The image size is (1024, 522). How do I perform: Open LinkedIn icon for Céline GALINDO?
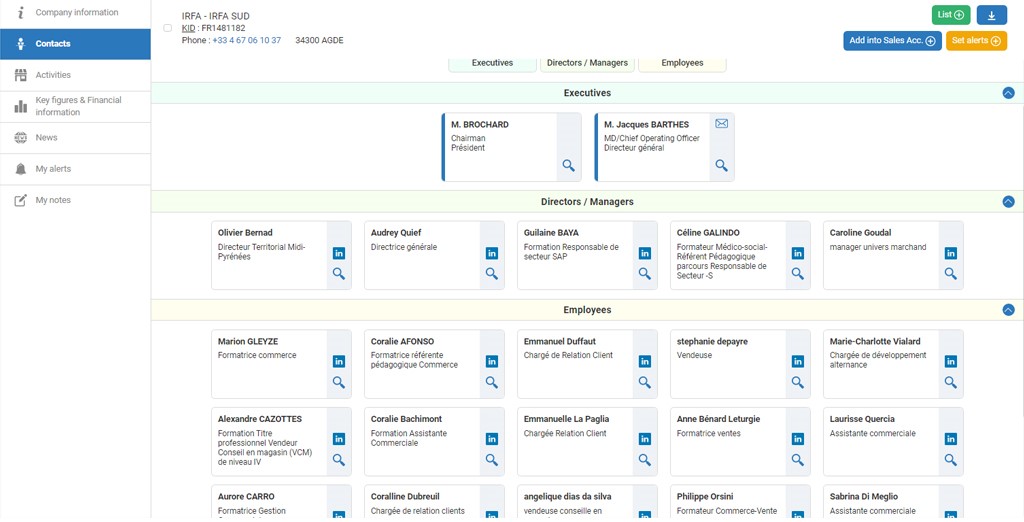[x=798, y=253]
